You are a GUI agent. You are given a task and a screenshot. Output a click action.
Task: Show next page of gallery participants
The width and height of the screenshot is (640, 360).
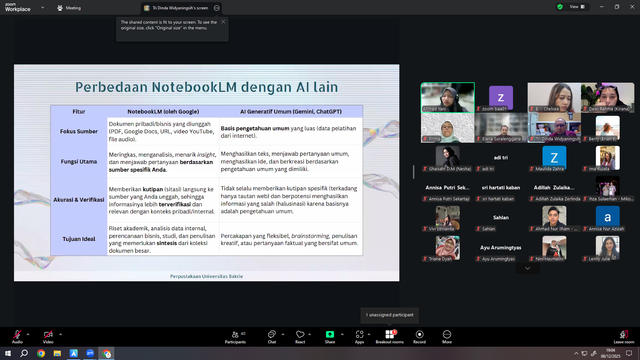pyautogui.click(x=528, y=268)
